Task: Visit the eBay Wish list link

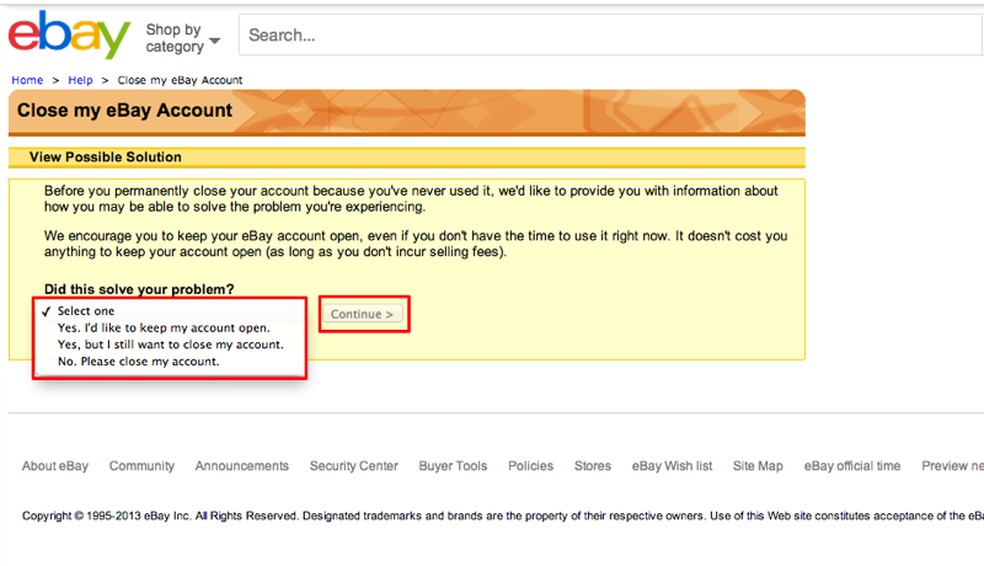Action: [672, 466]
